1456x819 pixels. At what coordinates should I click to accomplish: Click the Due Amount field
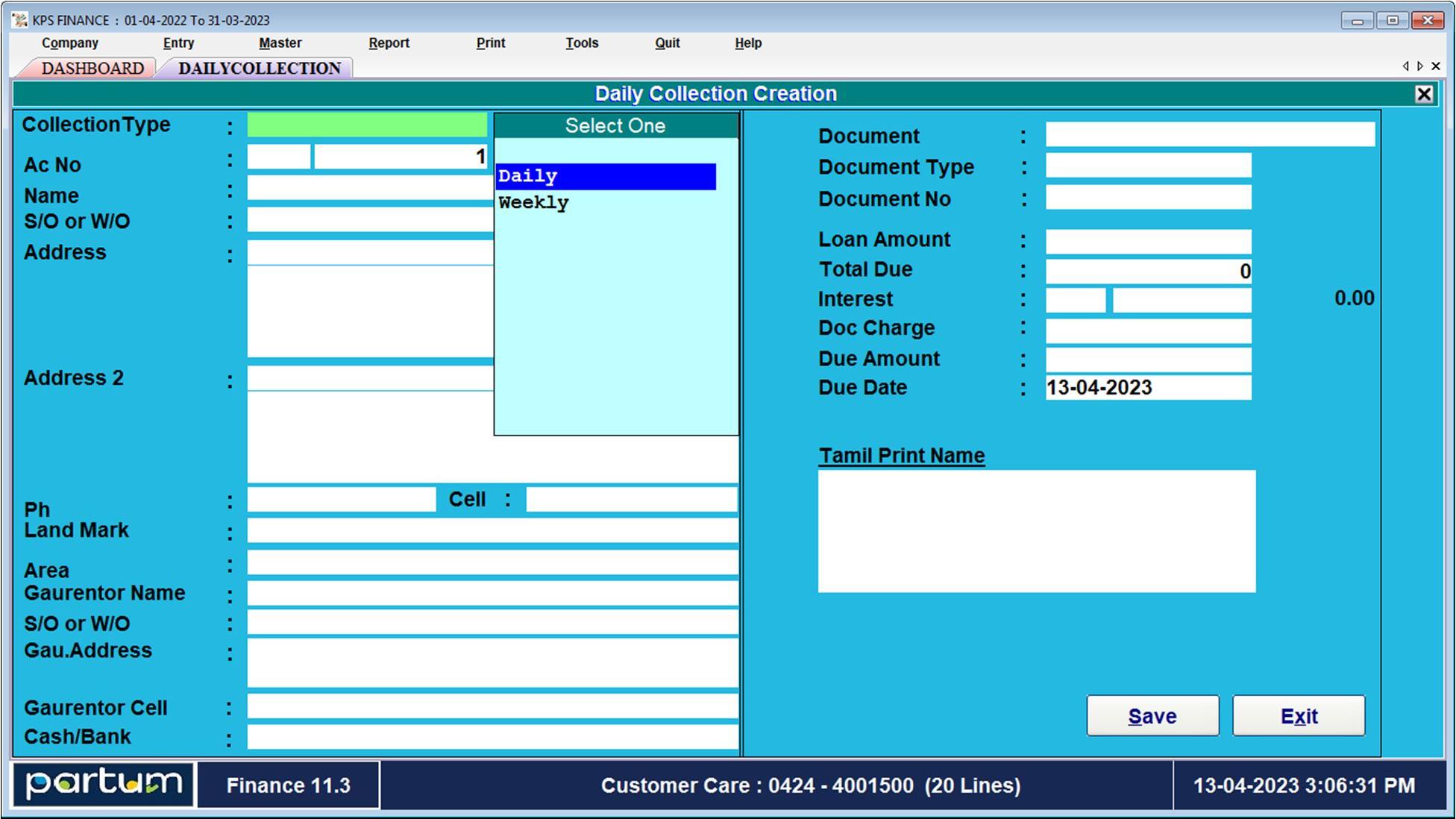(x=1148, y=360)
